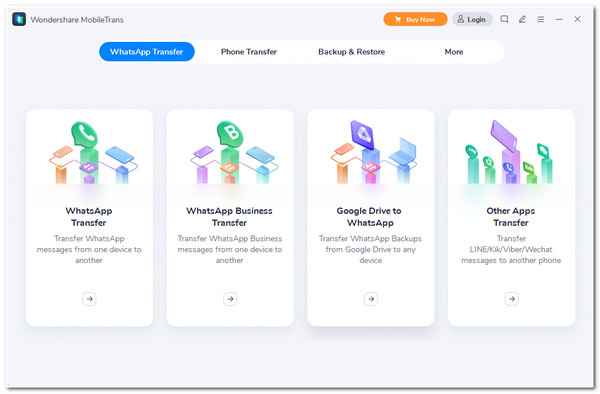Click the Google Drive to WhatsApp illustration
This screenshot has width=600, height=394.
point(373,152)
